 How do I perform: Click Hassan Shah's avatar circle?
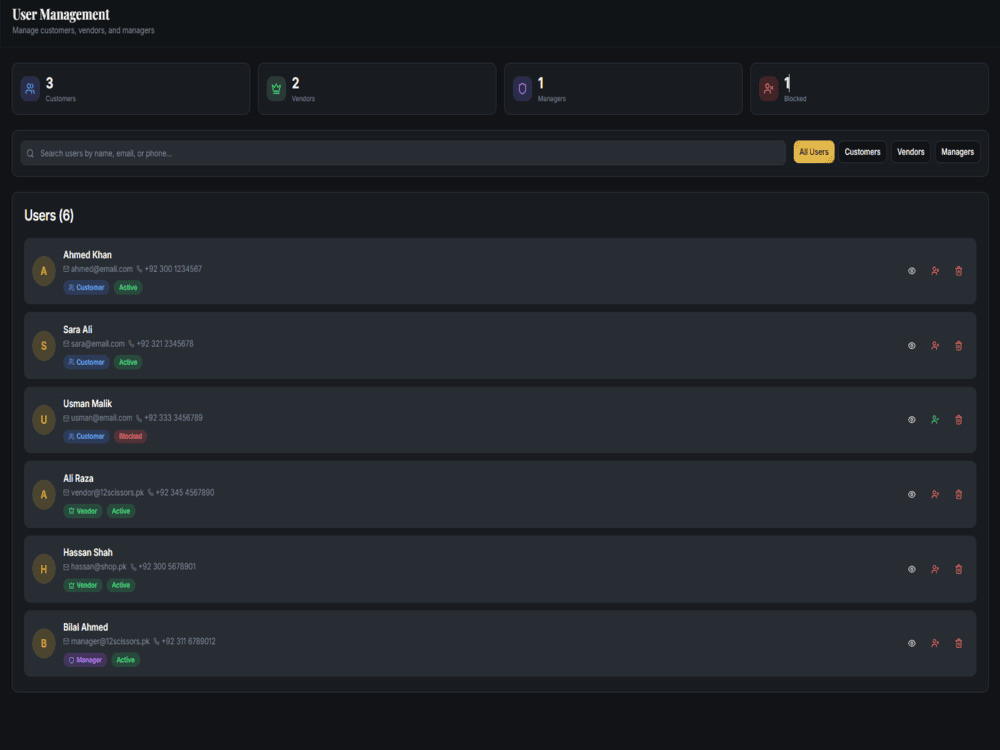(44, 569)
